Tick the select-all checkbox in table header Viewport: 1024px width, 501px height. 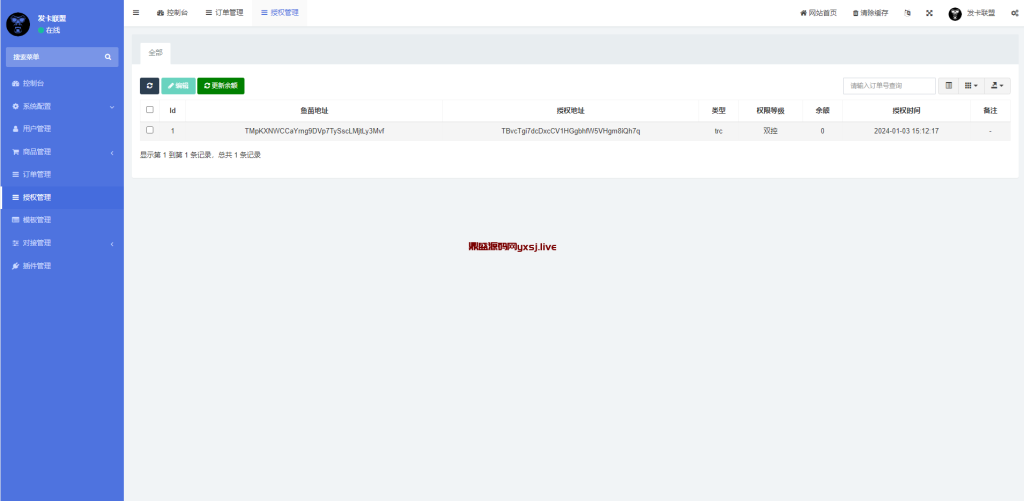(x=150, y=110)
